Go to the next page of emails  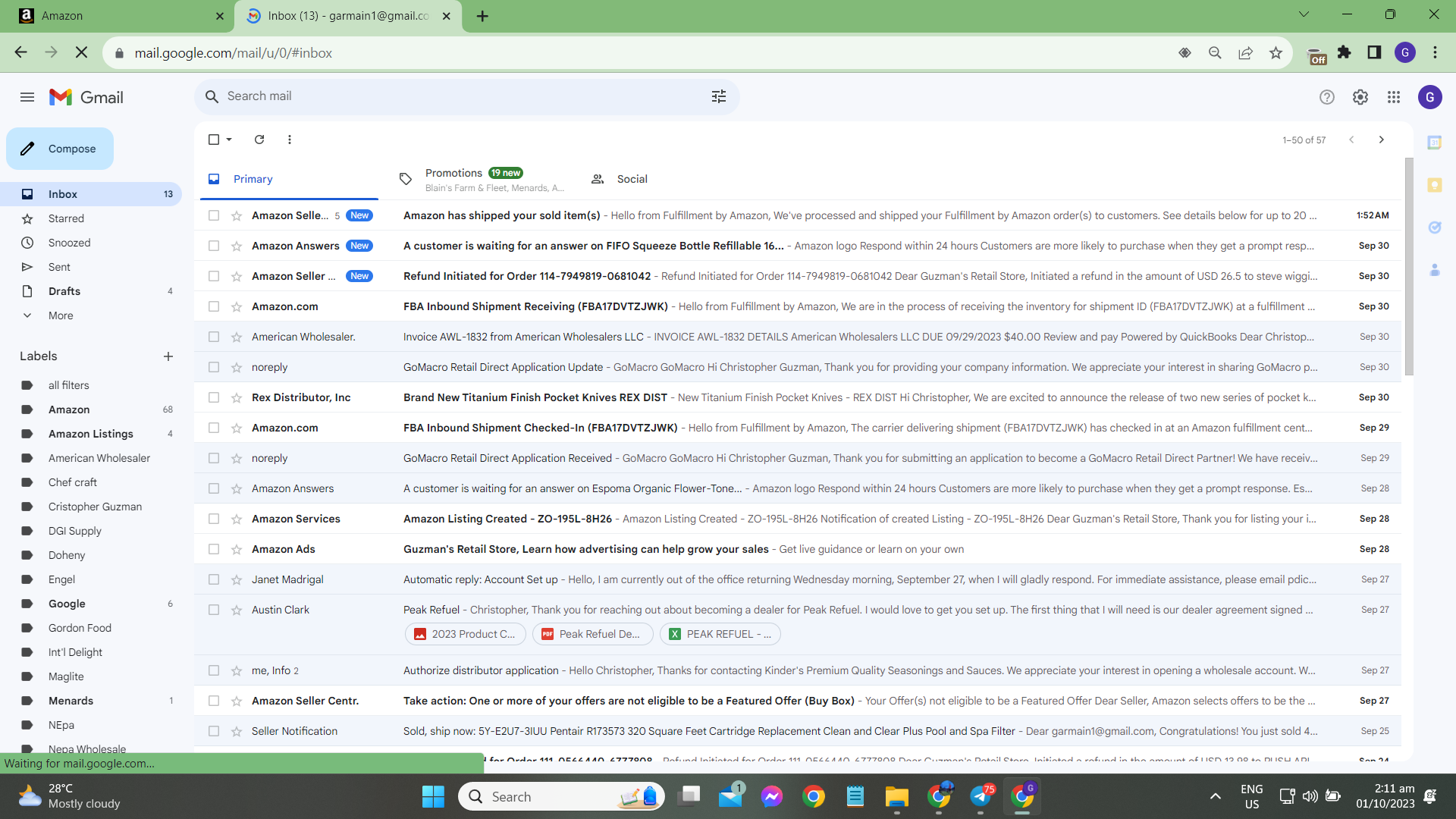click(x=1382, y=140)
